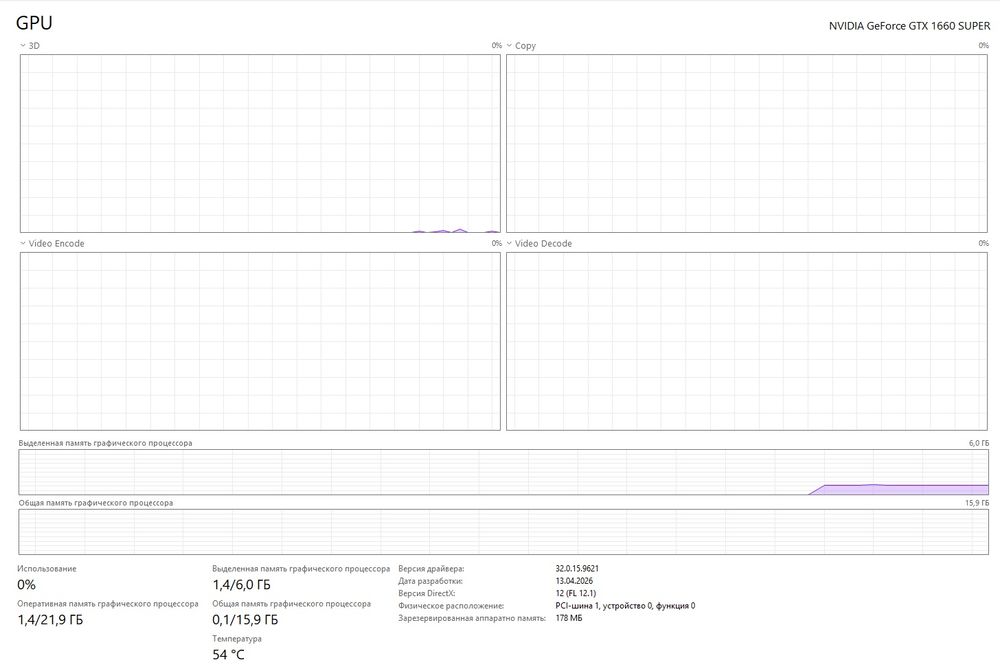1000x671 pixels.
Task: Click the Использование label
Action: tap(47, 568)
